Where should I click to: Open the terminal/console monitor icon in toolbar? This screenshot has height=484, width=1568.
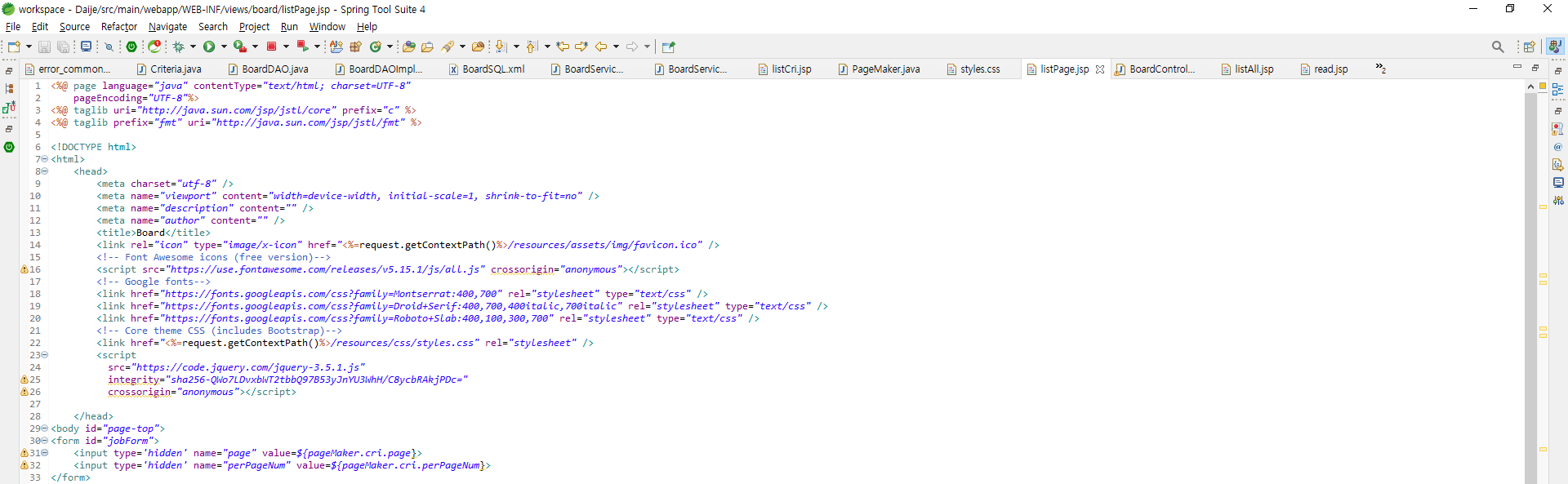pos(86,47)
